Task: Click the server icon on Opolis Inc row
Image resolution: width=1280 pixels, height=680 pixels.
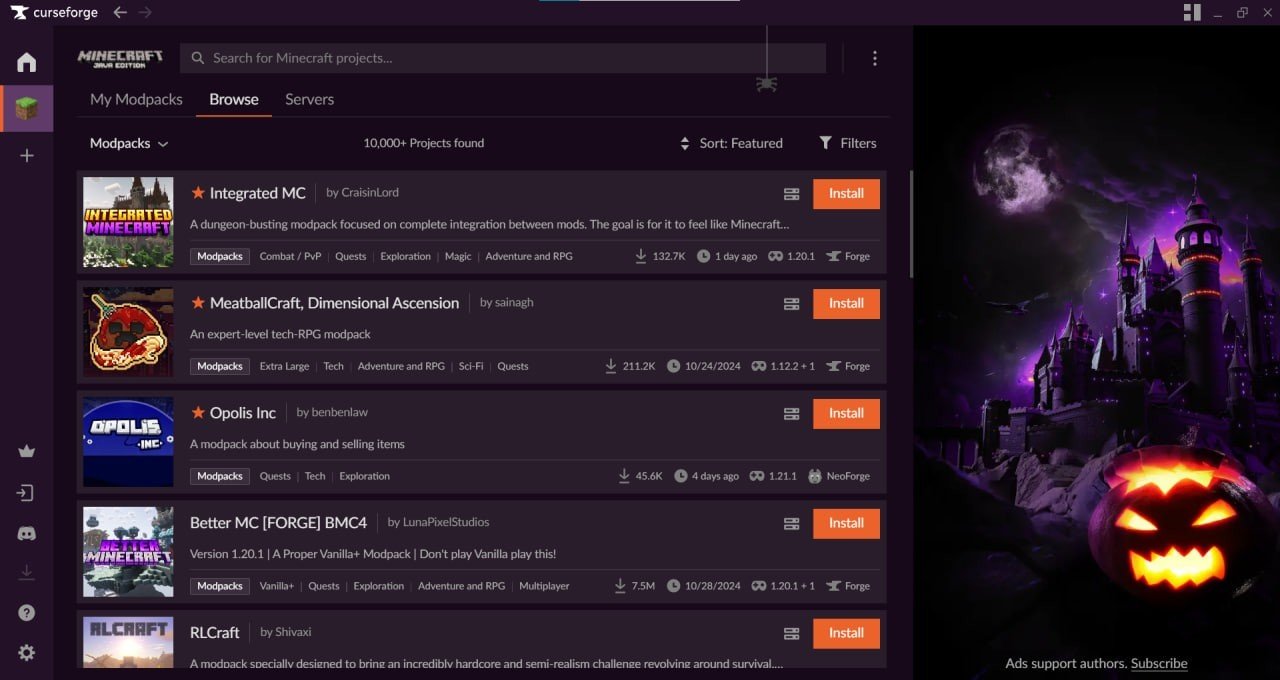Action: click(x=791, y=414)
